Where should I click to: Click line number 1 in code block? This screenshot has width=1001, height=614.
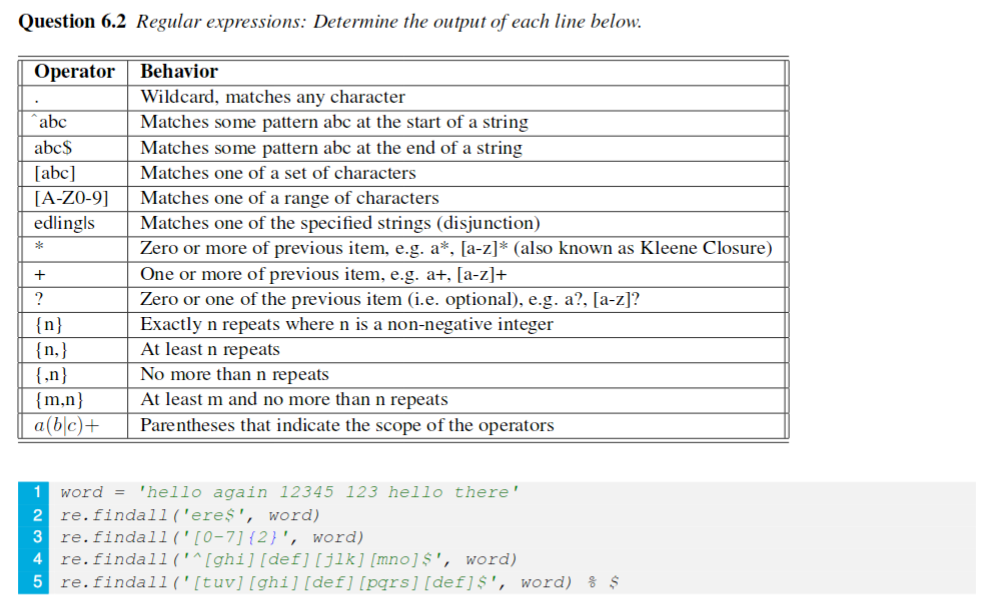36,492
